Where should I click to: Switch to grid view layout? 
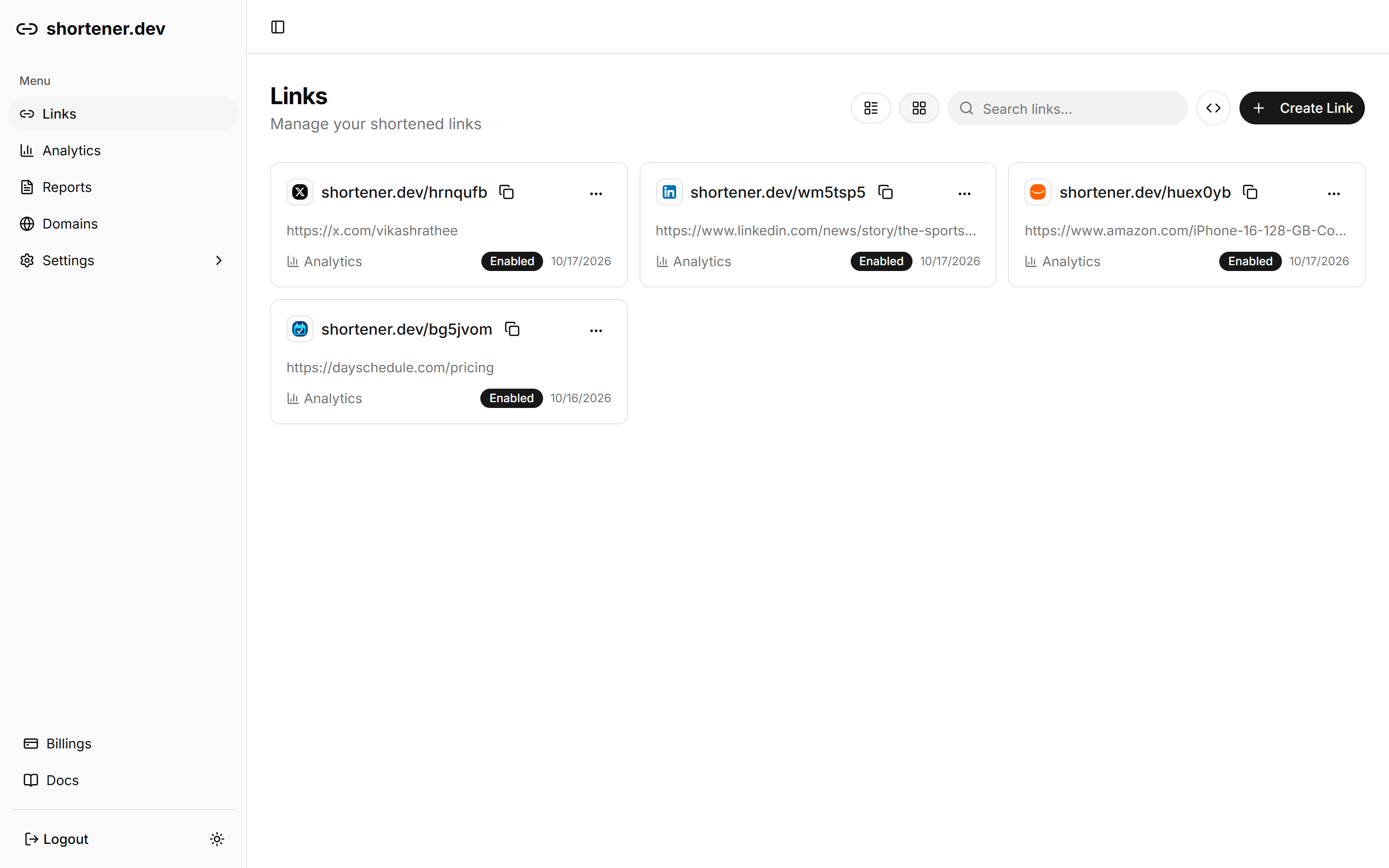(919, 108)
